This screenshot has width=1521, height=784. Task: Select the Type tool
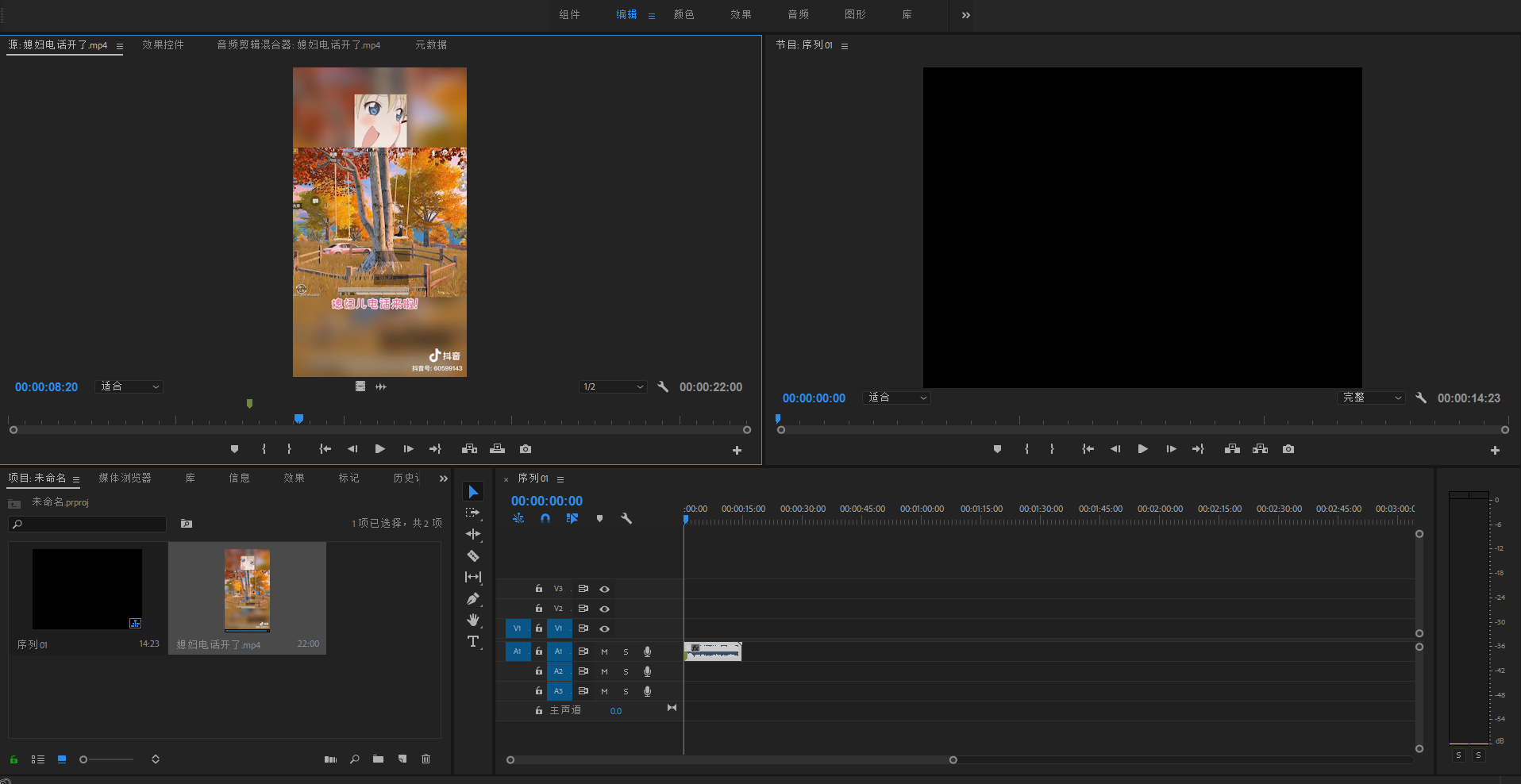[x=473, y=642]
